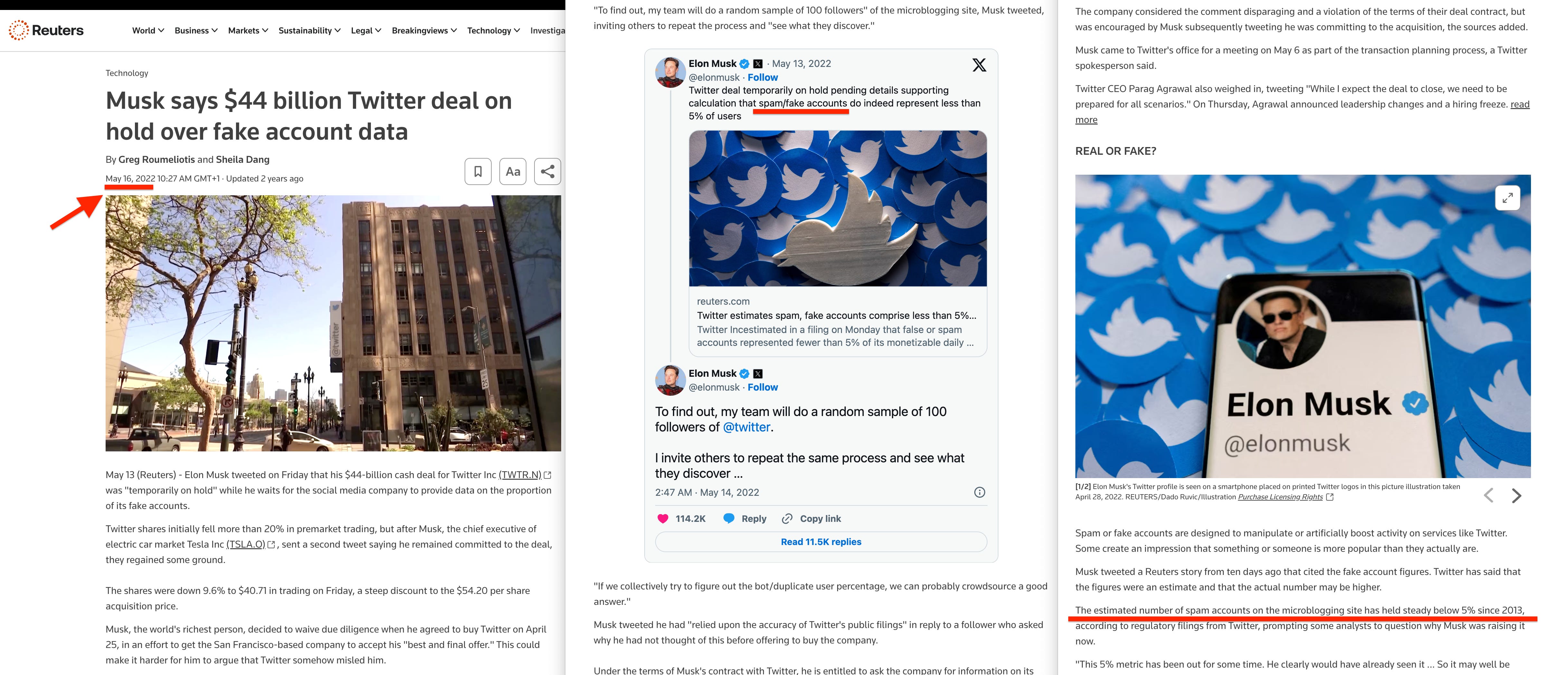Open tweet timestamp 2:47 AM May 14
This screenshot has width=1568, height=675.
(x=707, y=493)
